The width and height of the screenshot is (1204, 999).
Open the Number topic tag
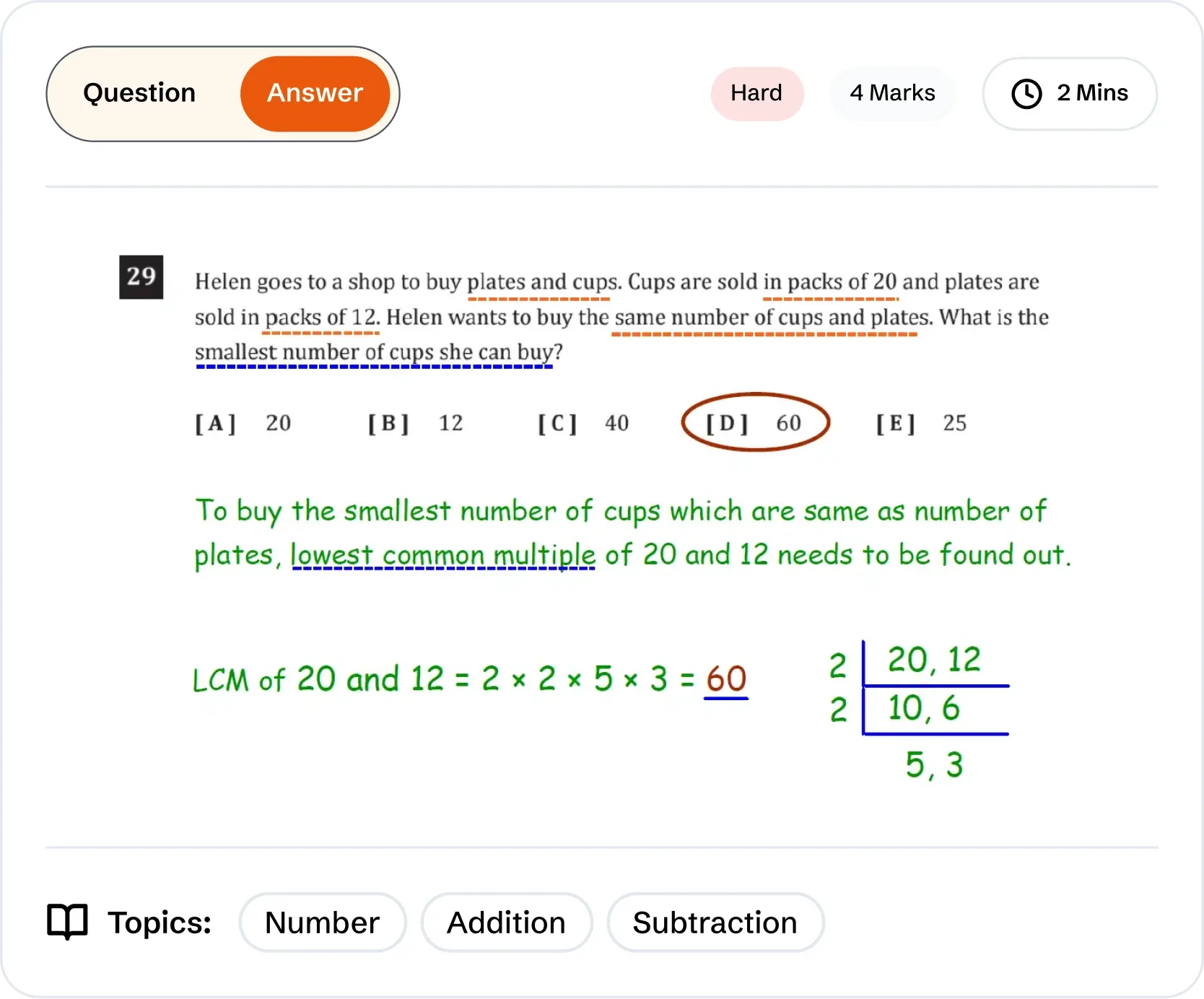coord(322,922)
